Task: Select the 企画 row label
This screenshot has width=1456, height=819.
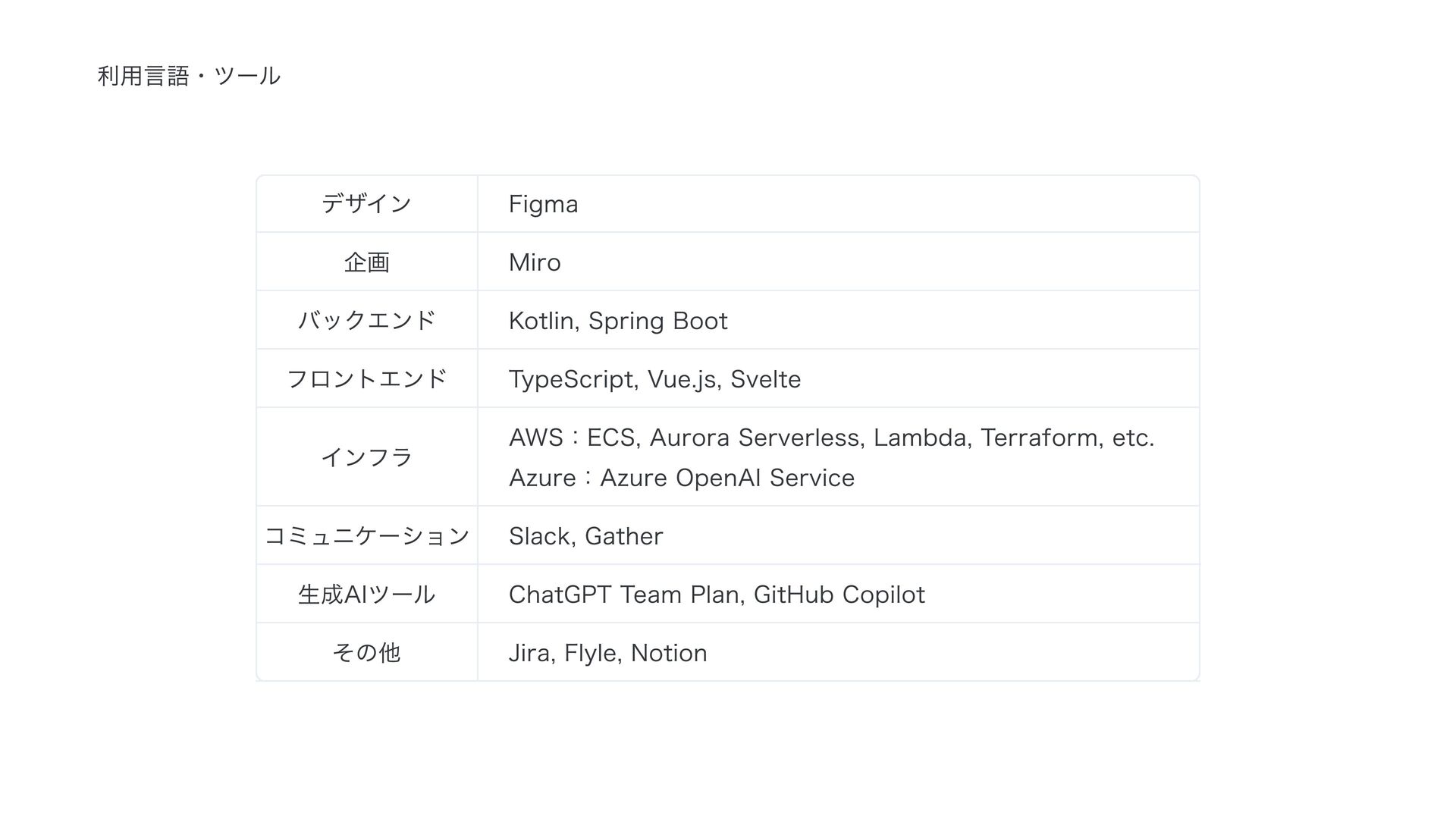Action: (x=366, y=262)
